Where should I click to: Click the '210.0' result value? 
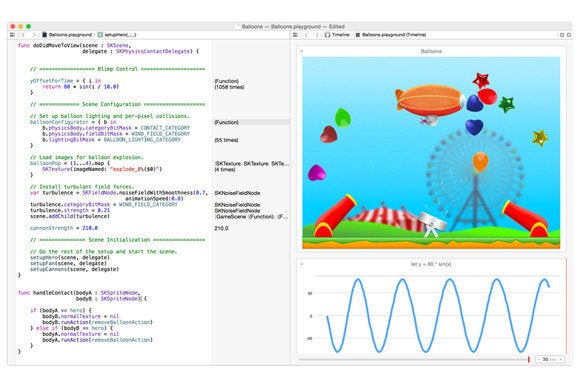coord(221,229)
